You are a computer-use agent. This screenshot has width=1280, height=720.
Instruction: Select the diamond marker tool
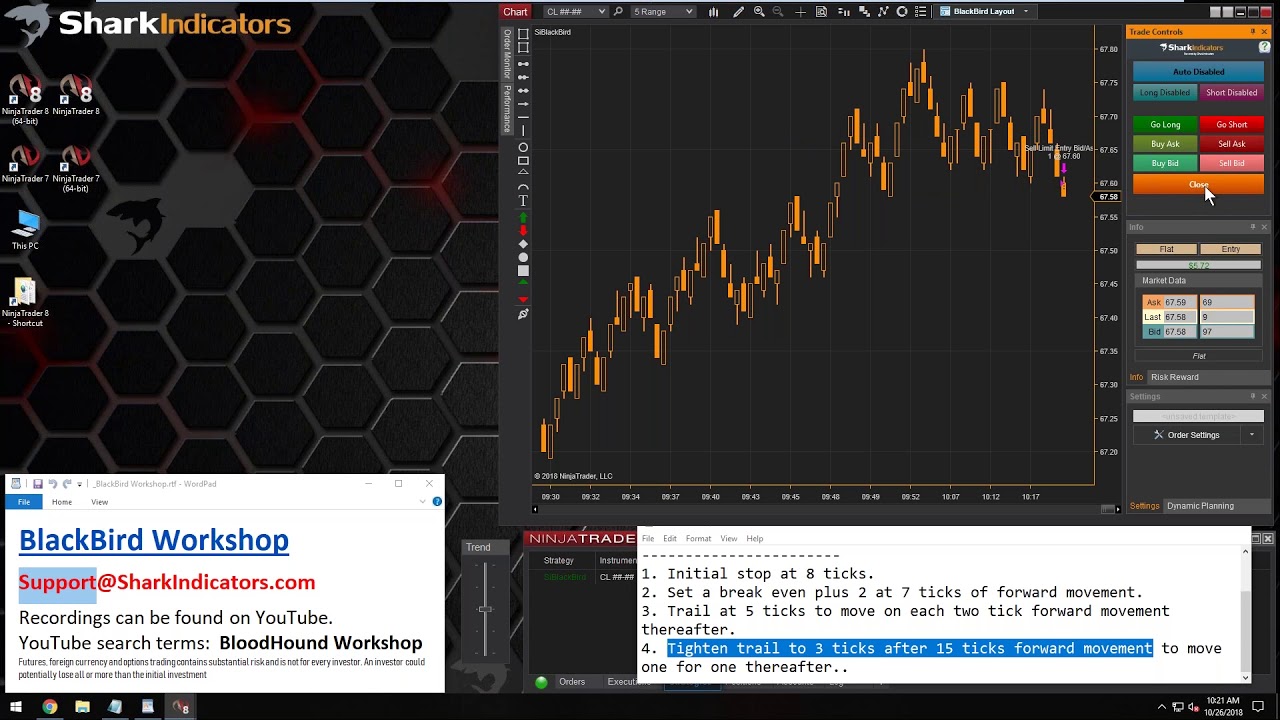pyautogui.click(x=523, y=244)
